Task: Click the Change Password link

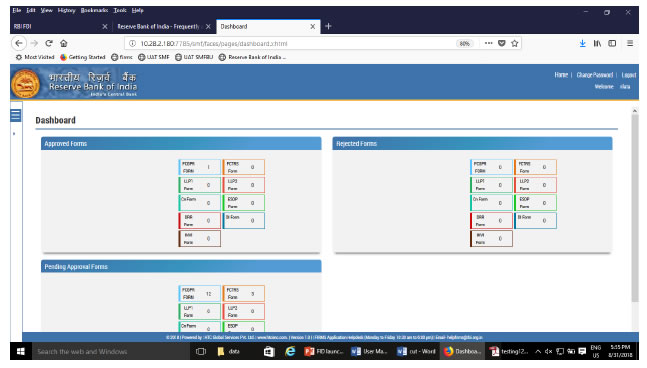Action: (595, 75)
